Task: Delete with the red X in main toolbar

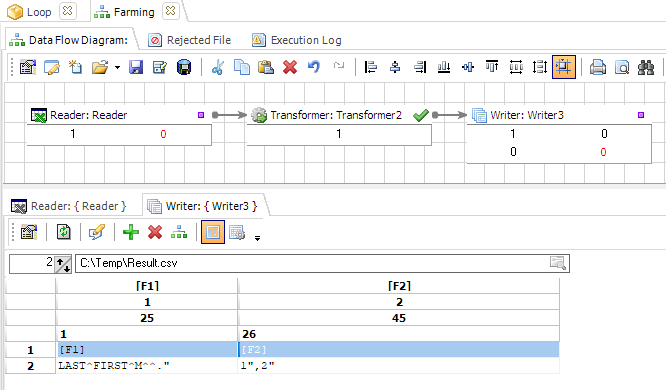Action: coord(290,67)
